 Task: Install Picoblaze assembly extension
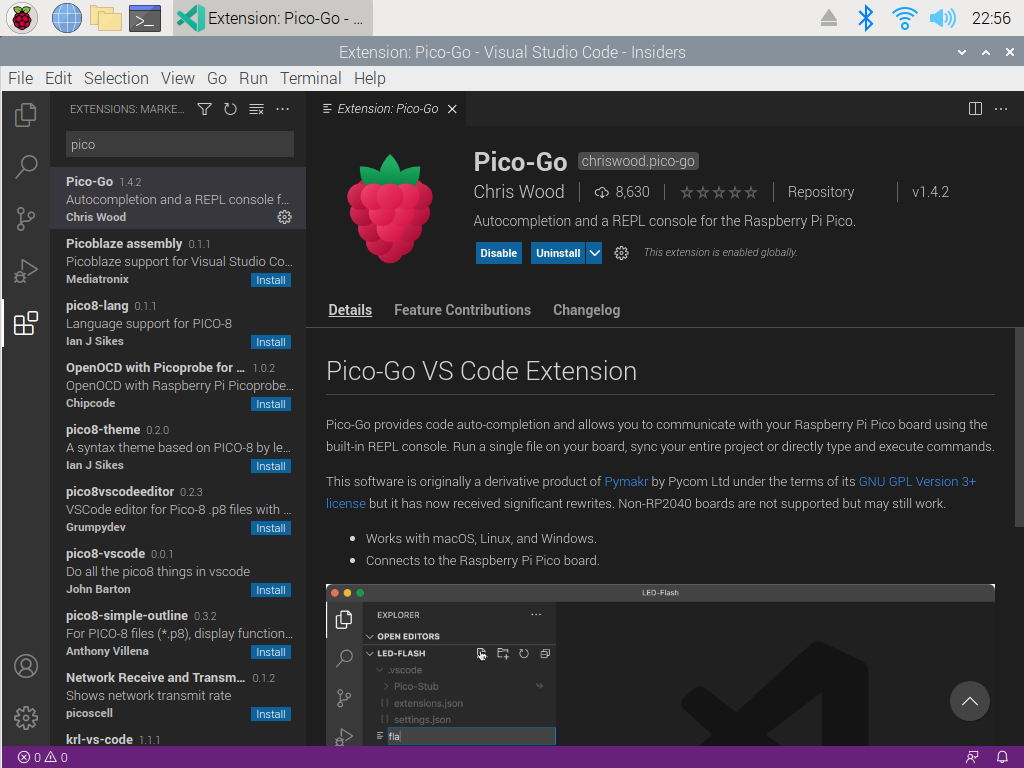tap(270, 280)
